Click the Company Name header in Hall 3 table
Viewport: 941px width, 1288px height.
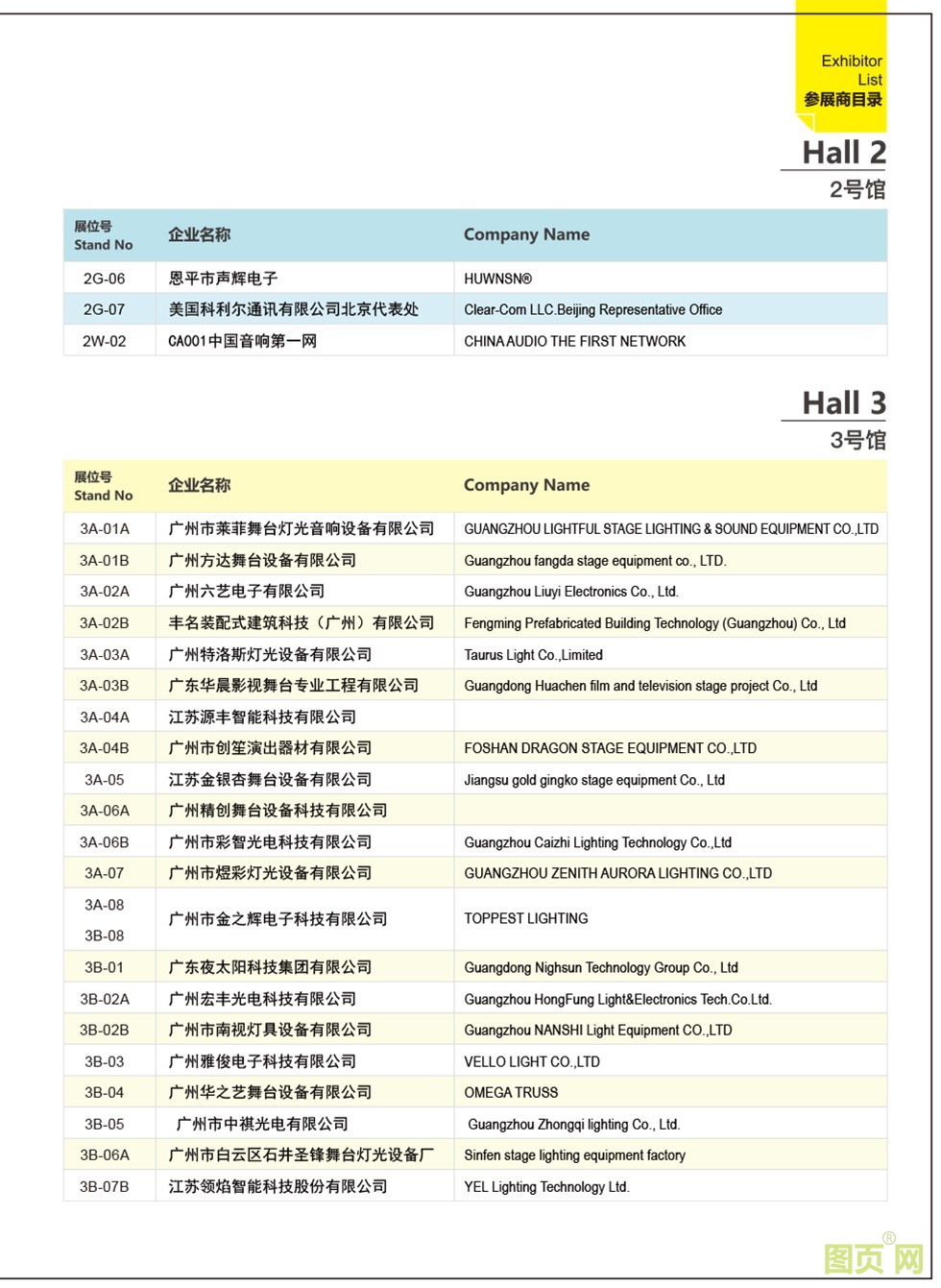(x=526, y=485)
